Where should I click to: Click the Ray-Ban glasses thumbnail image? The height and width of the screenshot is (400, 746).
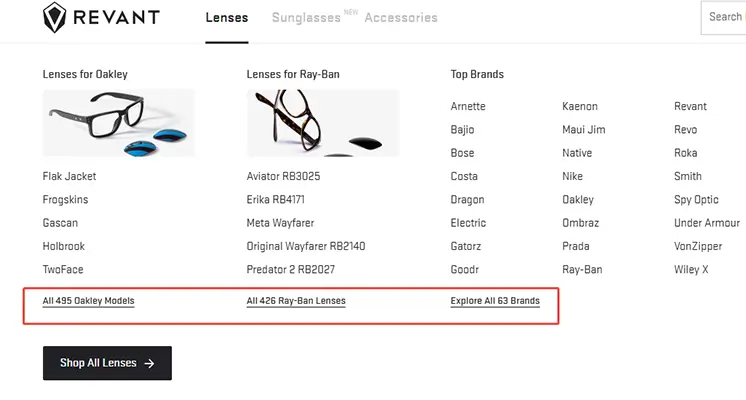[x=322, y=123]
